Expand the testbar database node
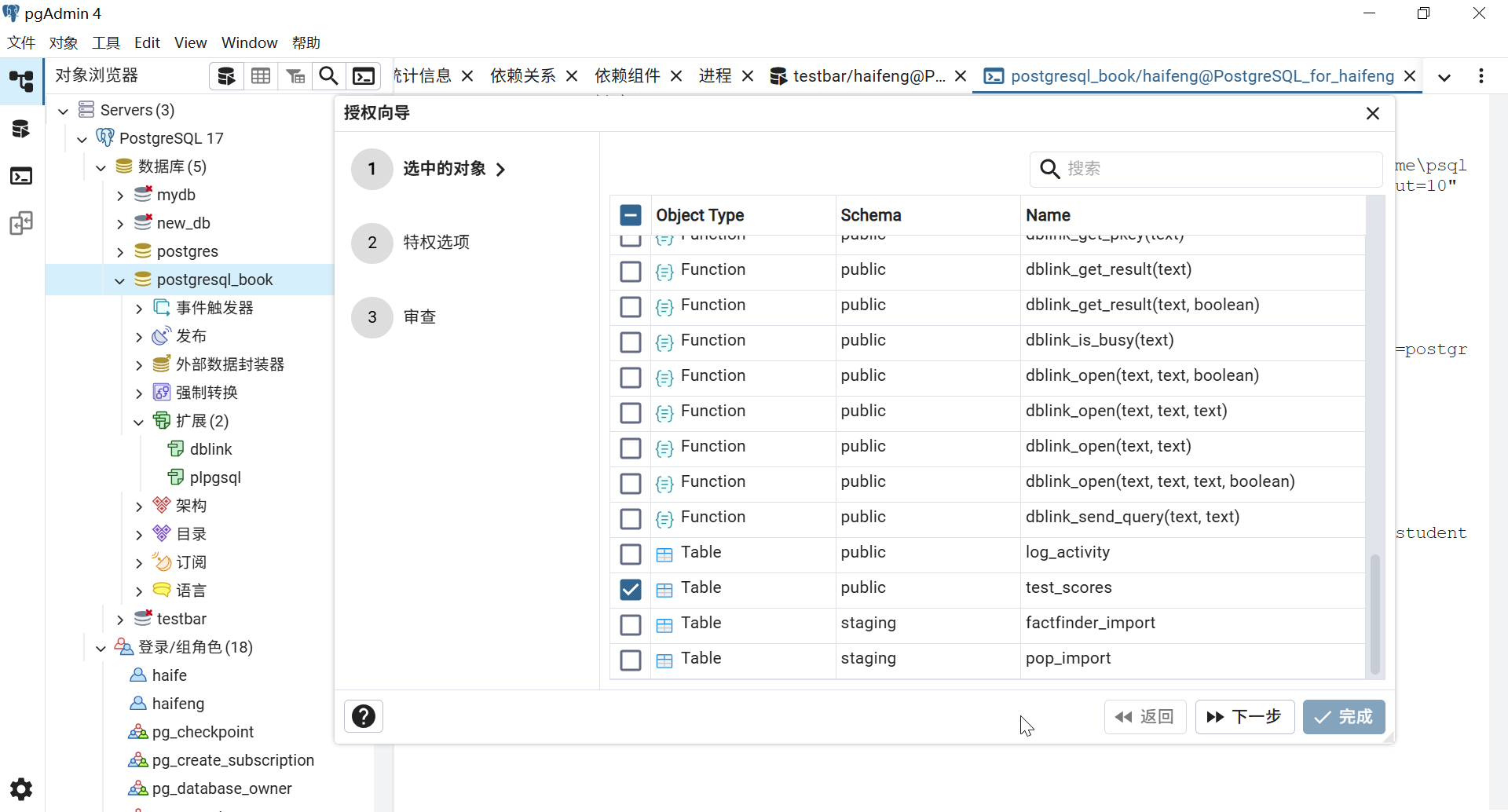Screen dimensions: 1508x812 click(x=120, y=620)
